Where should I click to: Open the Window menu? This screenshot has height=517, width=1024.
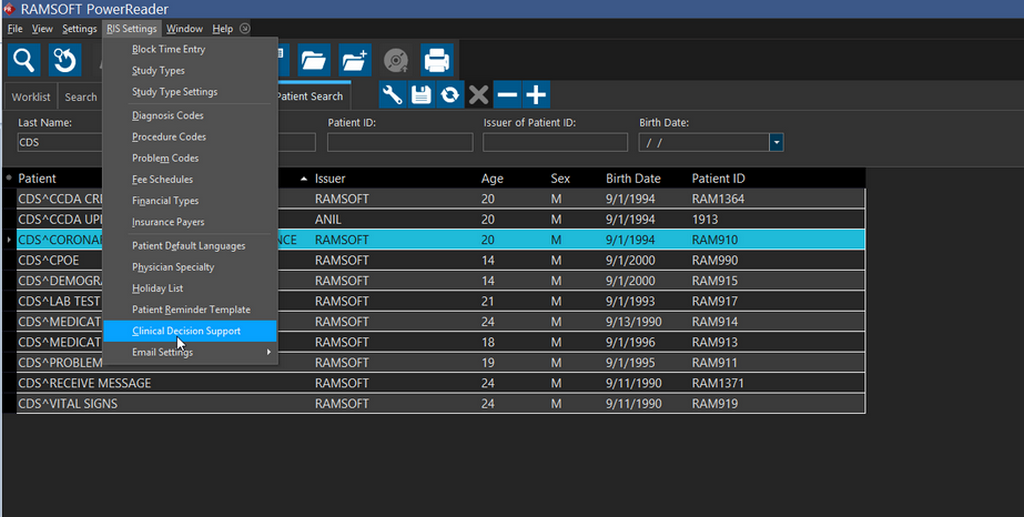click(x=184, y=29)
